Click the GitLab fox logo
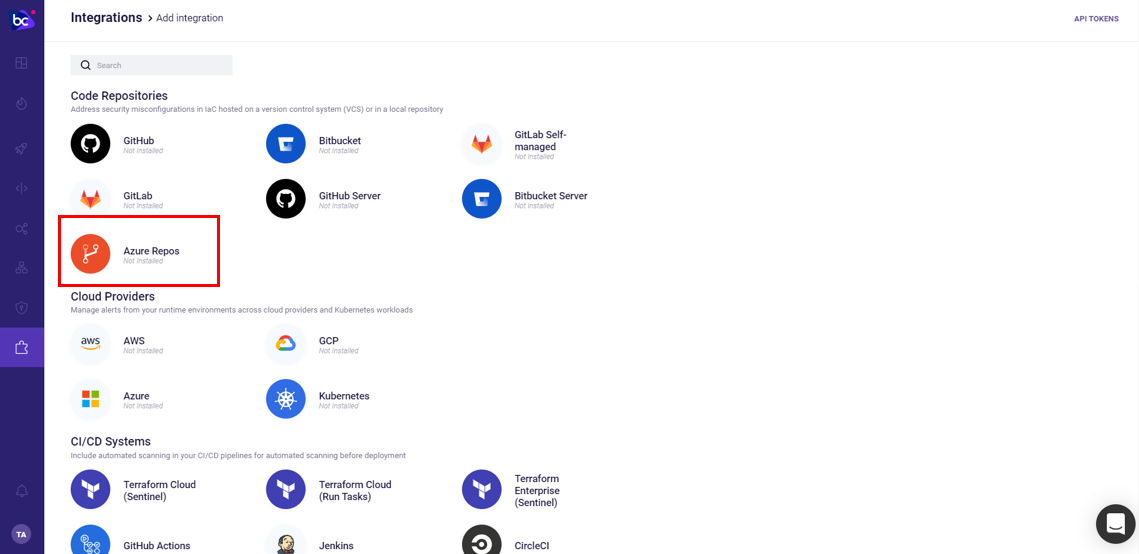The height and width of the screenshot is (554, 1139). point(90,199)
